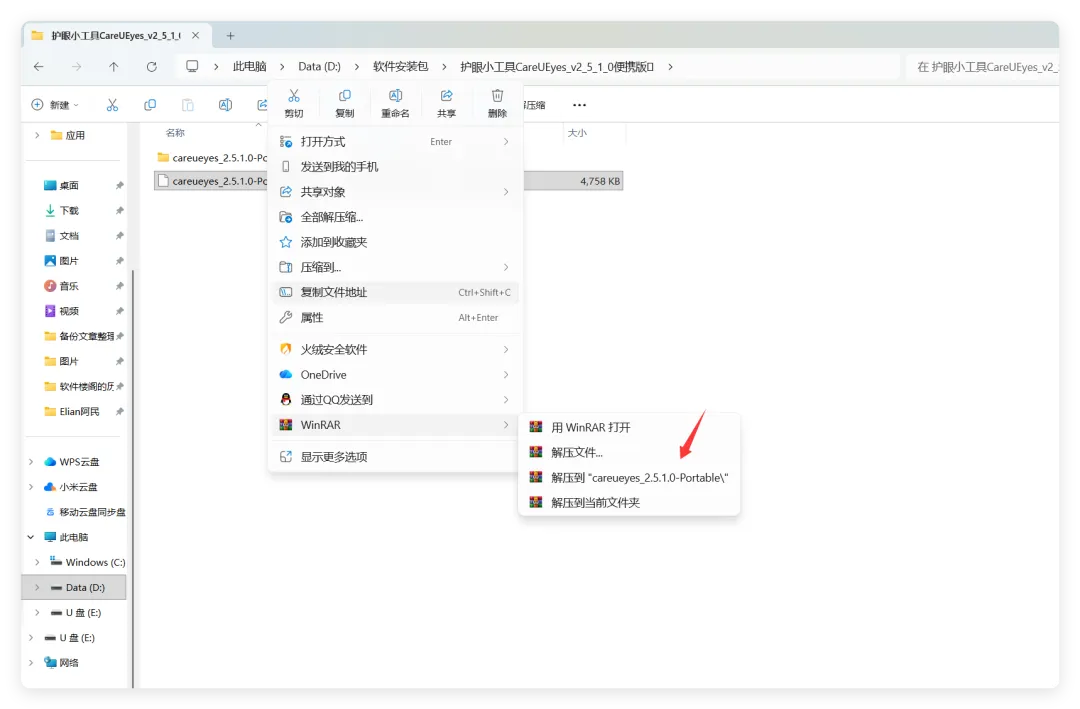Click the 新建 button in toolbar

pos(55,105)
